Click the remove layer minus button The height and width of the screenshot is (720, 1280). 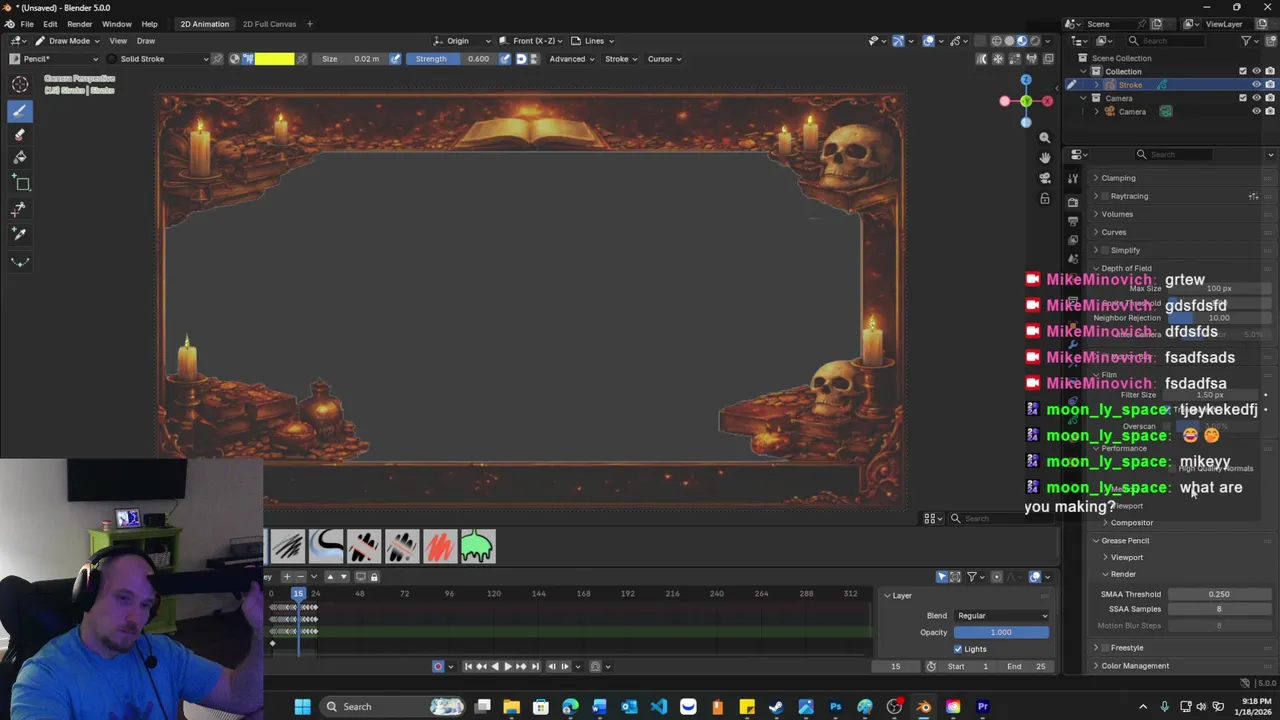(x=299, y=576)
